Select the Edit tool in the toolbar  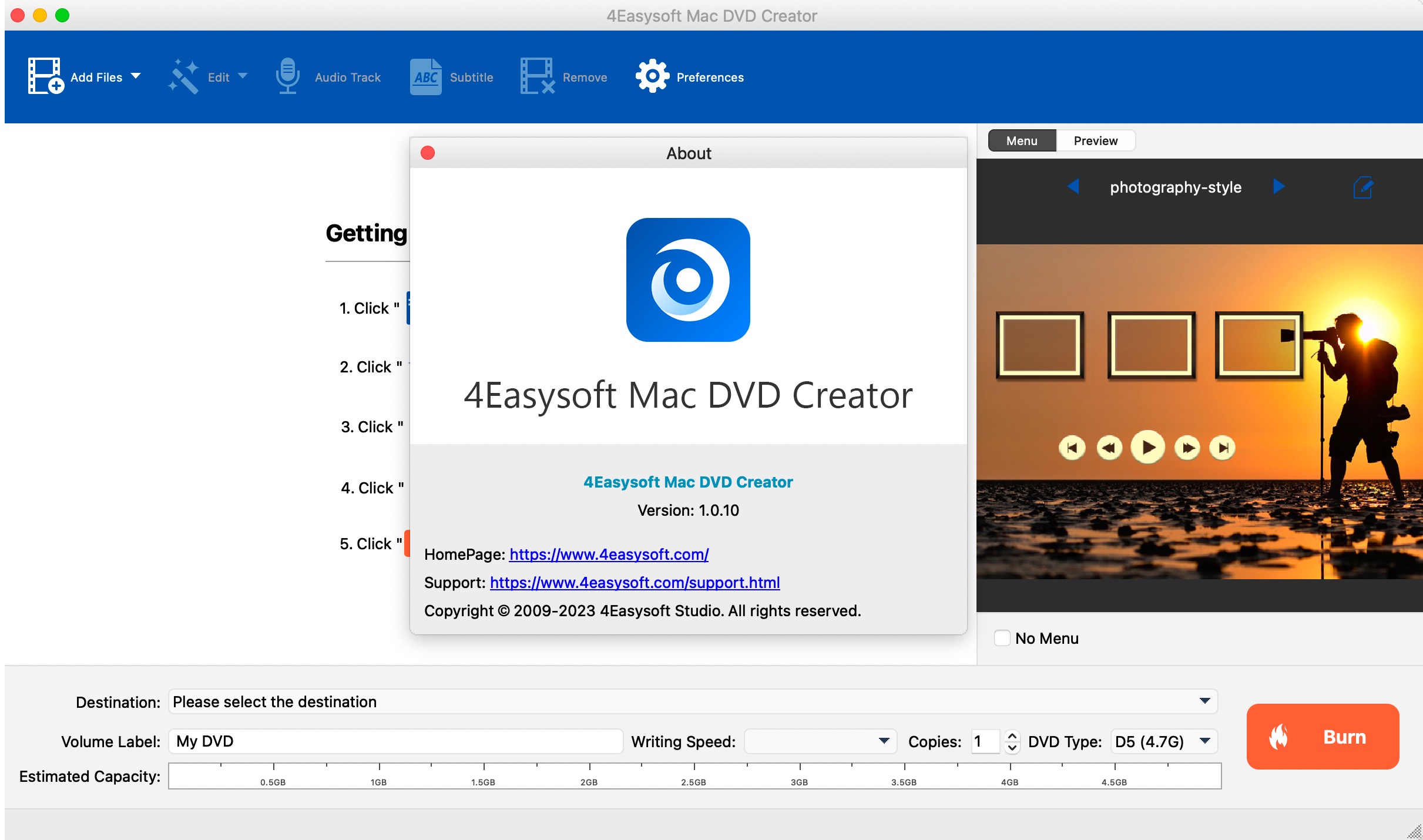[x=209, y=76]
